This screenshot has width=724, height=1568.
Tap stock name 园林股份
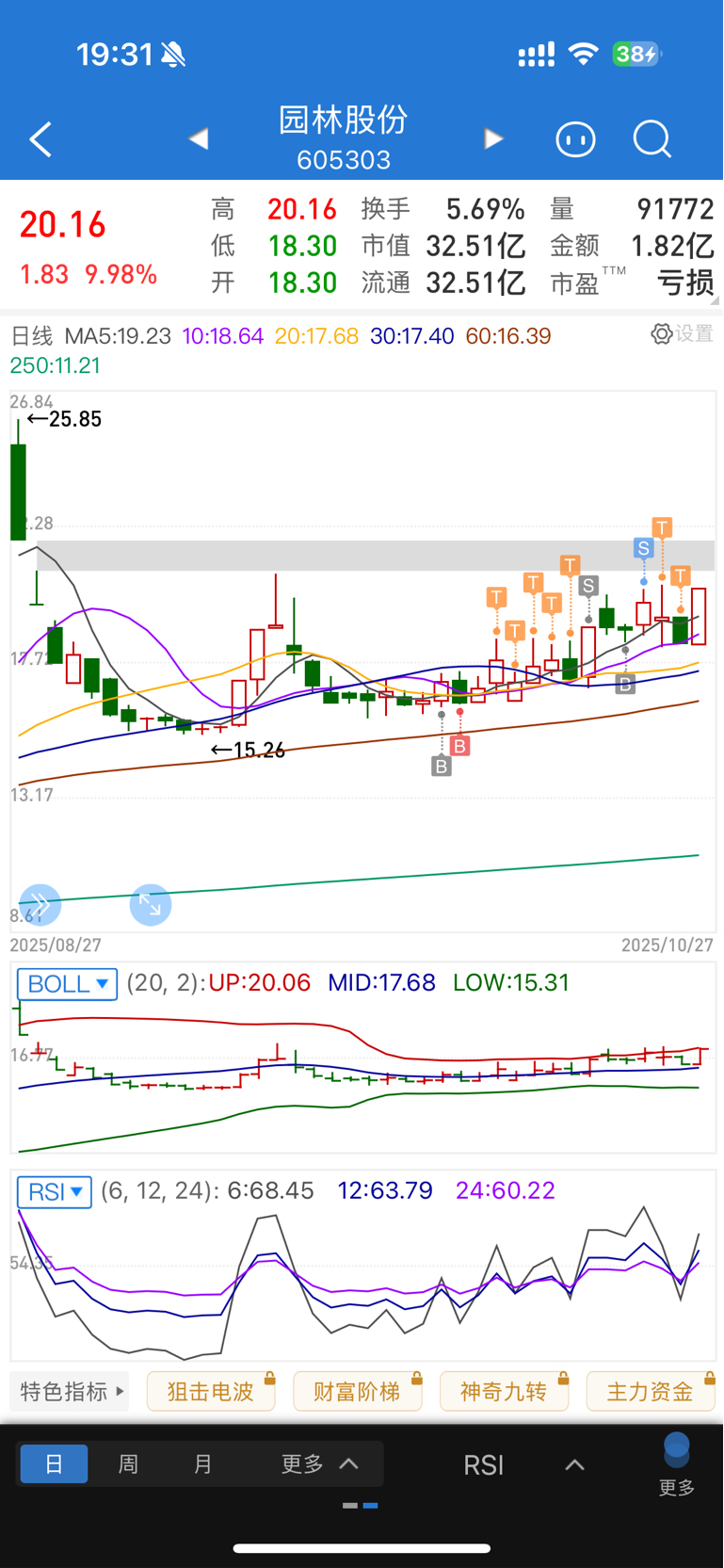point(344,121)
